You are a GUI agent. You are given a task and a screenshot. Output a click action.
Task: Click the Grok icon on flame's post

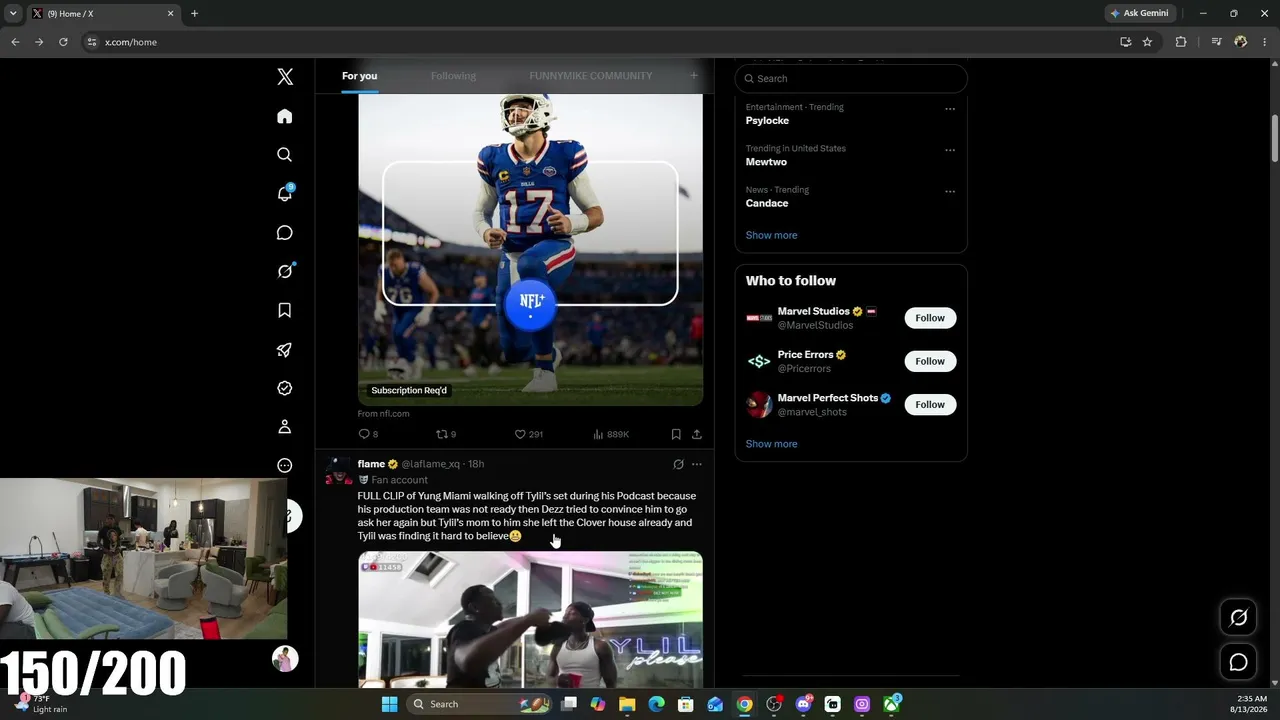coord(678,464)
